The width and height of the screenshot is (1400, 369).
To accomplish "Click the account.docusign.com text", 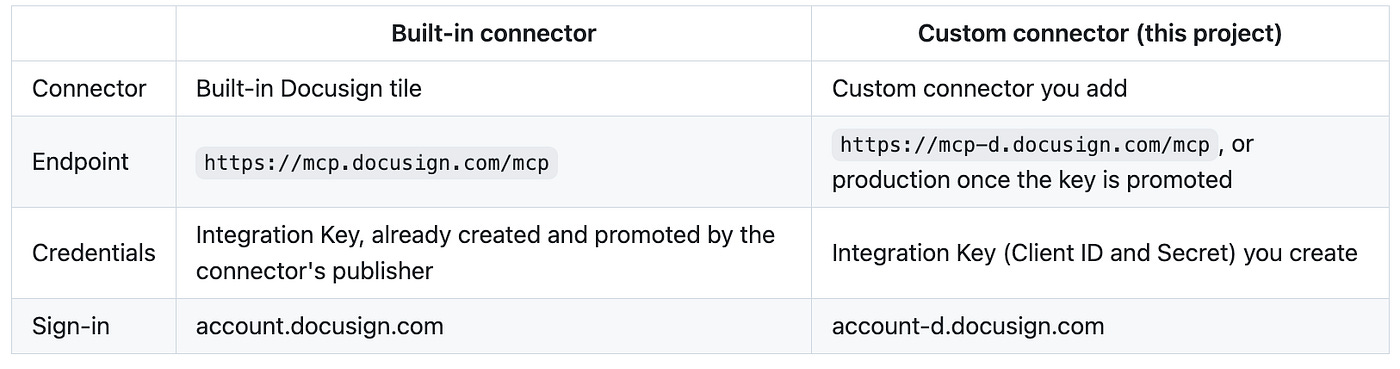I will tap(320, 325).
